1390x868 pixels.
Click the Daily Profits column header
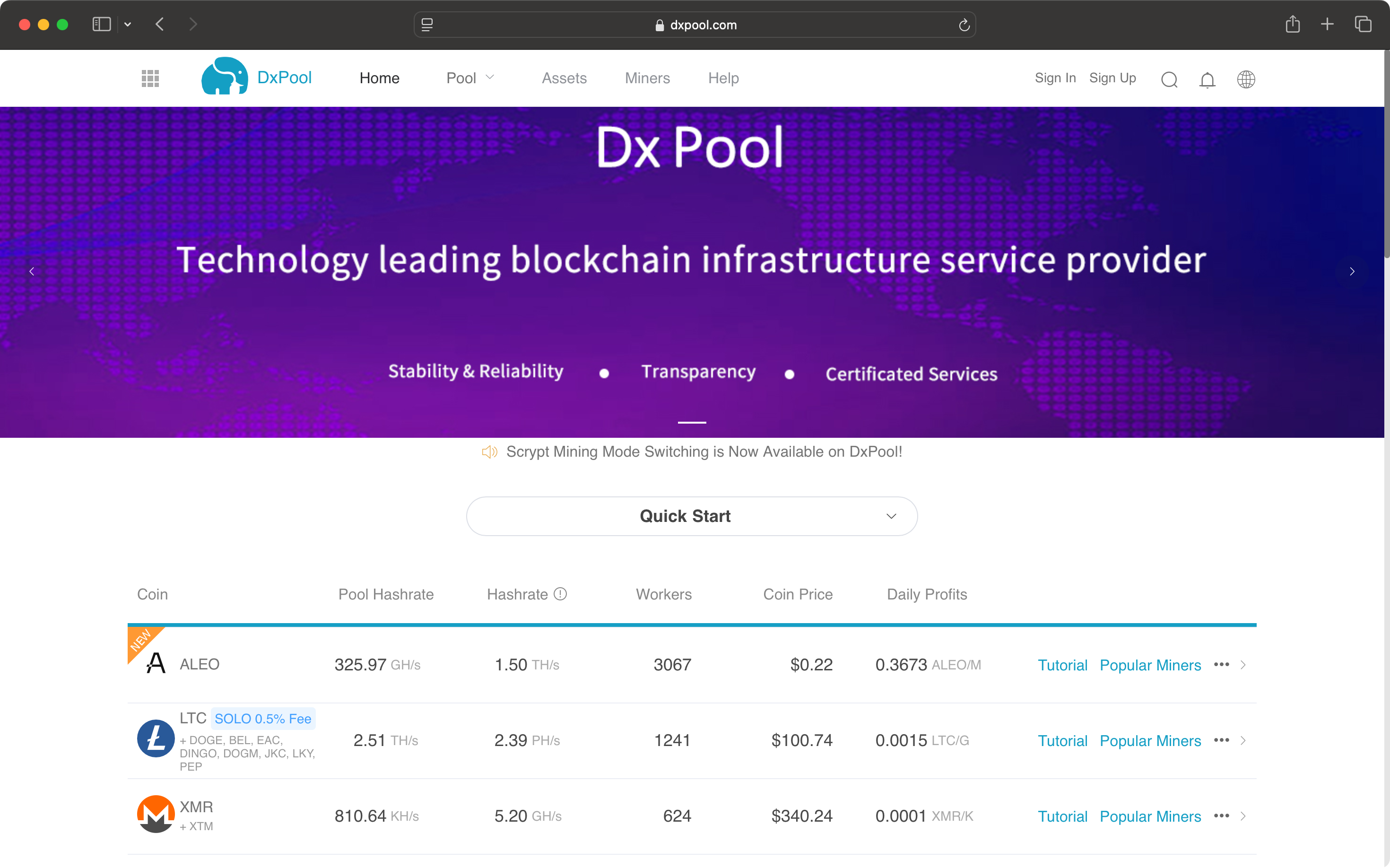pos(927,594)
